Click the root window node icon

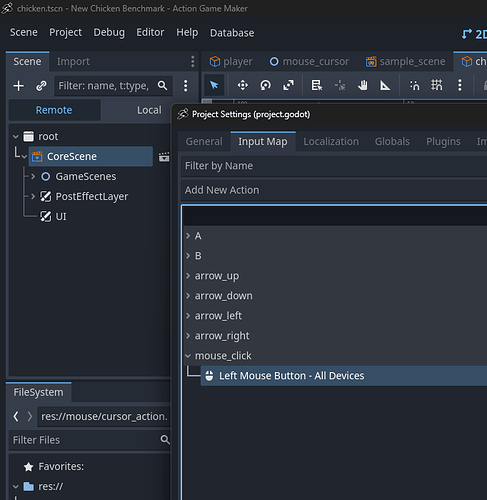28,136
